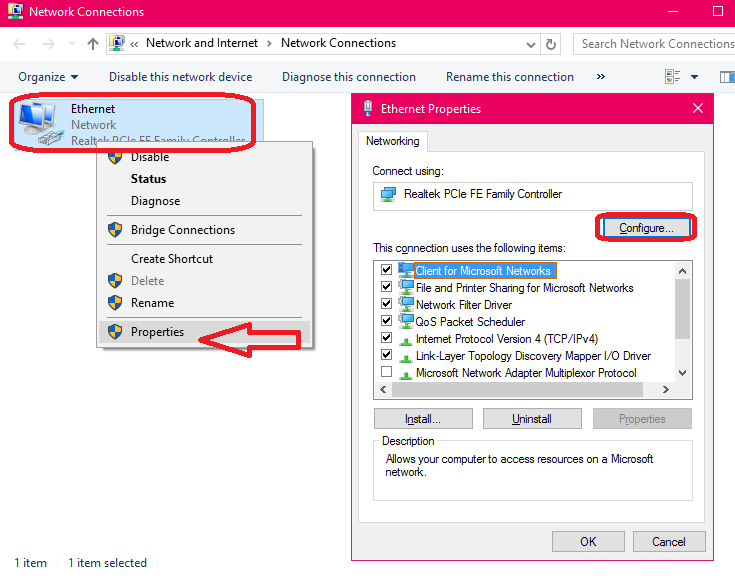Uncheck QoS Packet Scheduler
Screen dimensions: 735x586
pyautogui.click(x=386, y=321)
